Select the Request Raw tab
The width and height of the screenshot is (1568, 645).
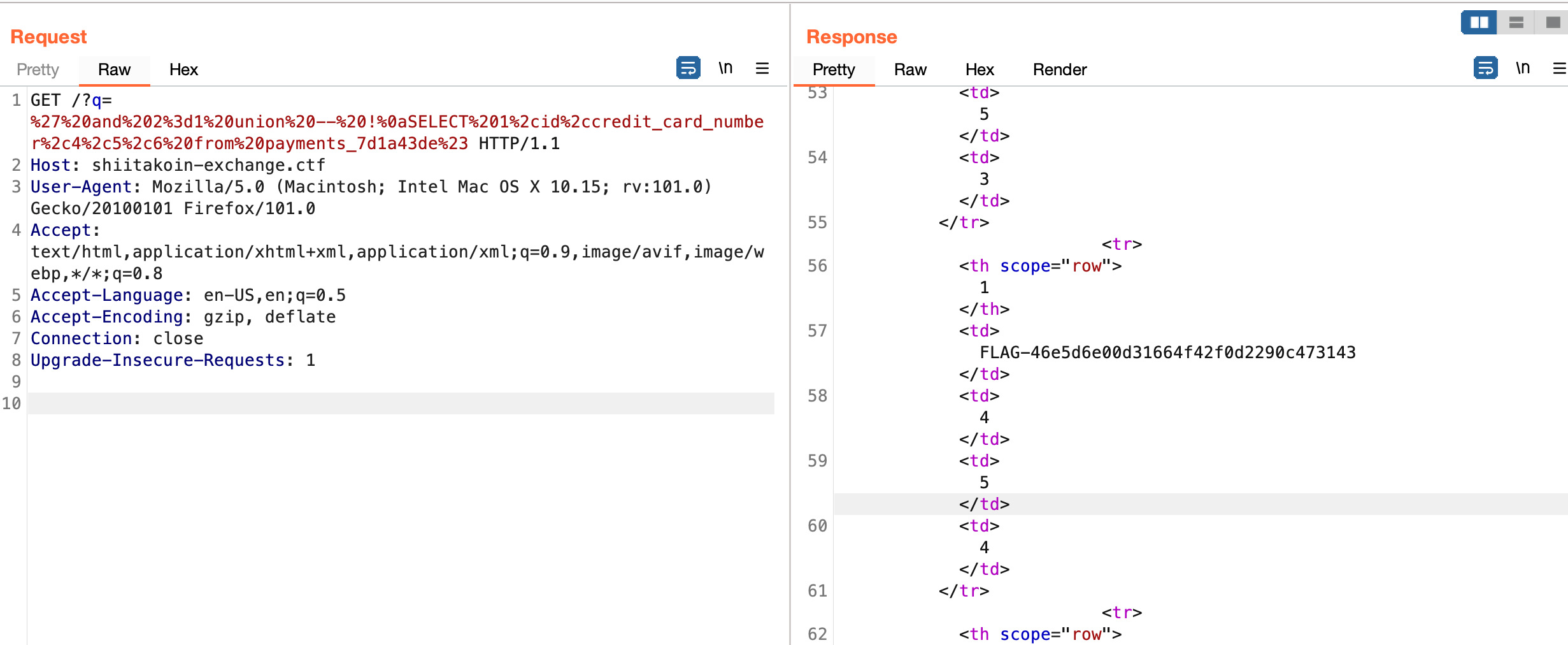(114, 69)
